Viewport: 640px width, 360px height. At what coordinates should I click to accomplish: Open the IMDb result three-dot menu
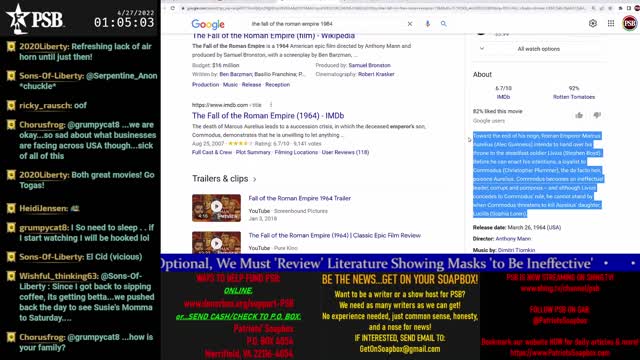[x=271, y=105]
